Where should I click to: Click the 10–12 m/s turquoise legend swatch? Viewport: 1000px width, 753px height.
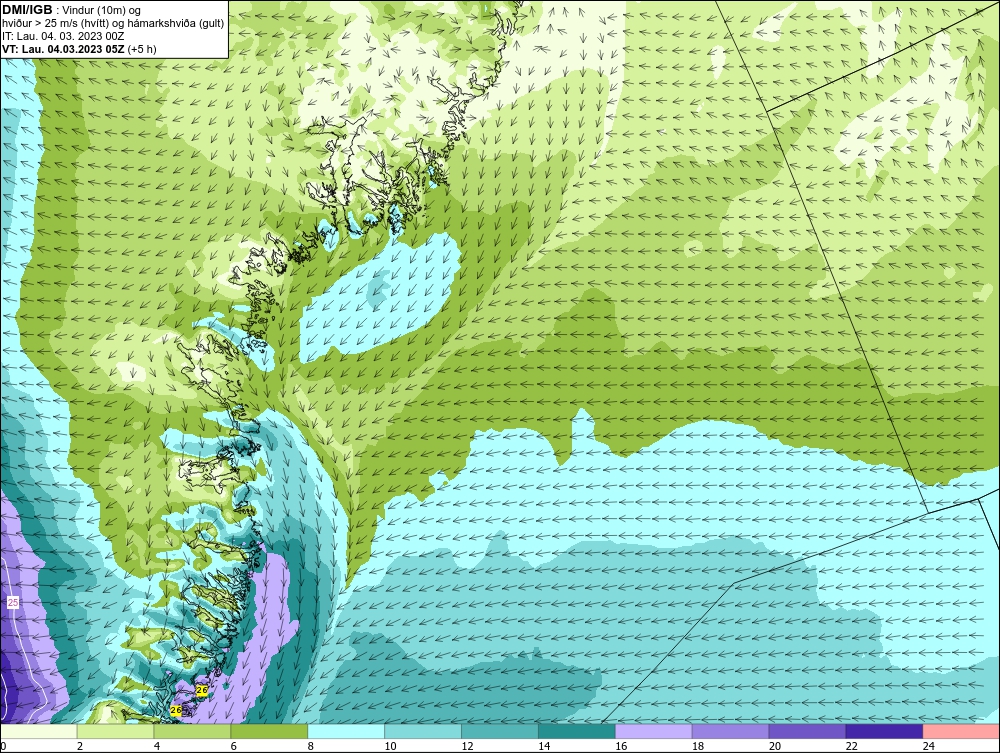coord(423,731)
